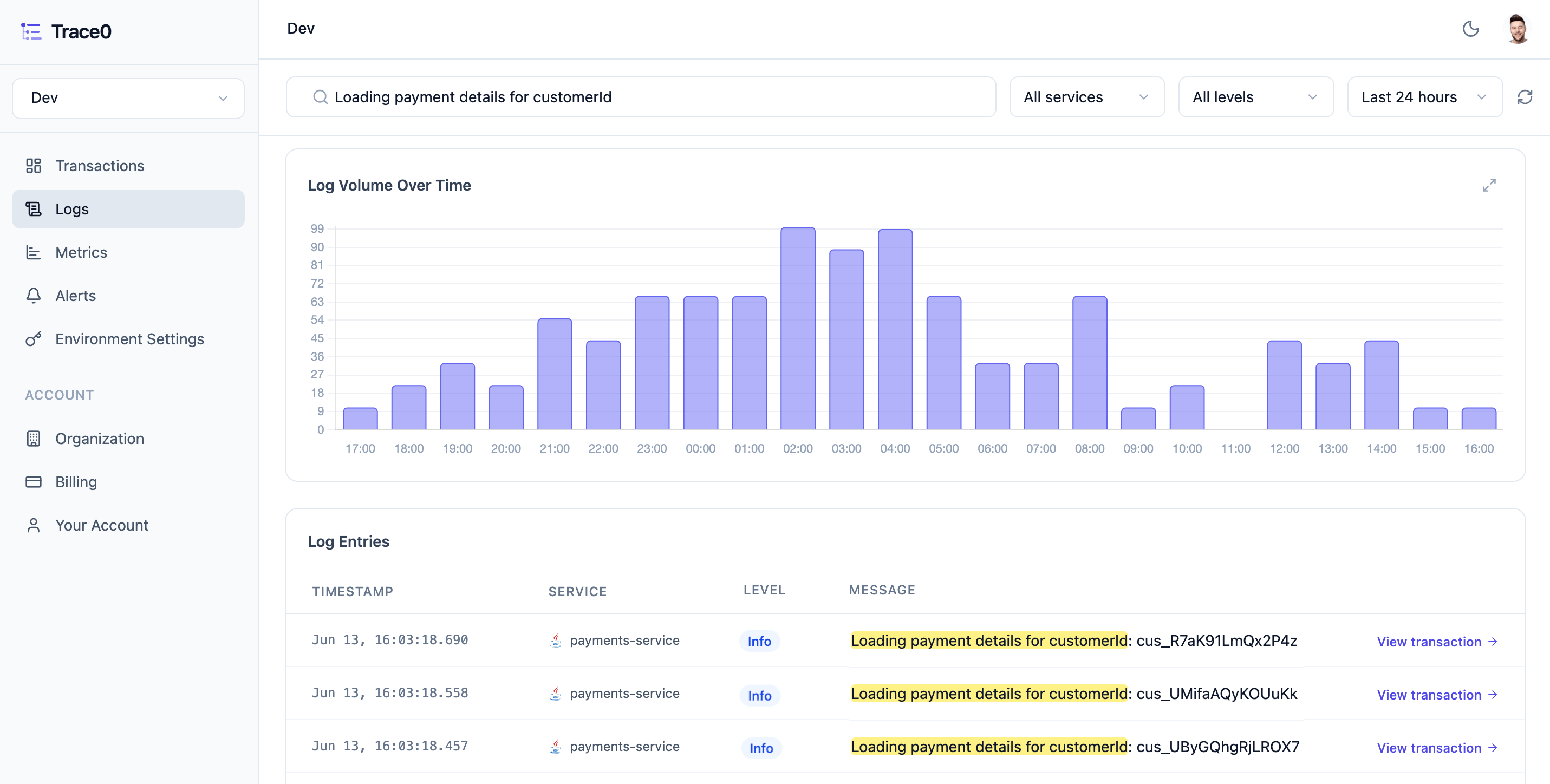Screen dimensions: 1550x784
Task: View transaction for cus_UMifaAQyKOUuKk
Action: [x=1437, y=694]
